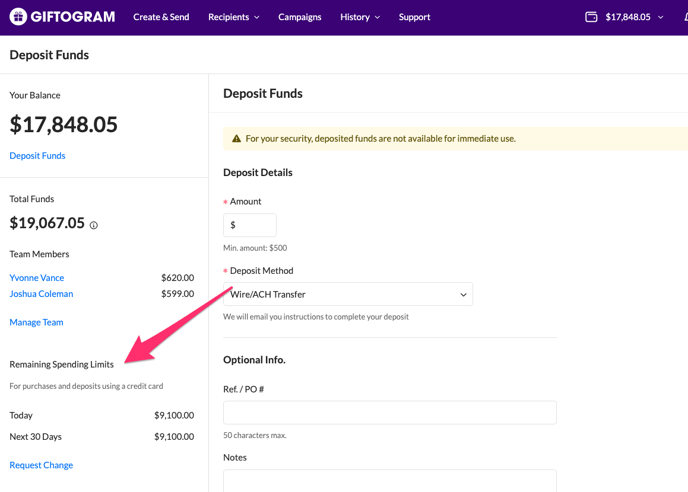Click the warning triangle icon in alert
Viewport: 688px width, 492px height.
[x=237, y=139]
